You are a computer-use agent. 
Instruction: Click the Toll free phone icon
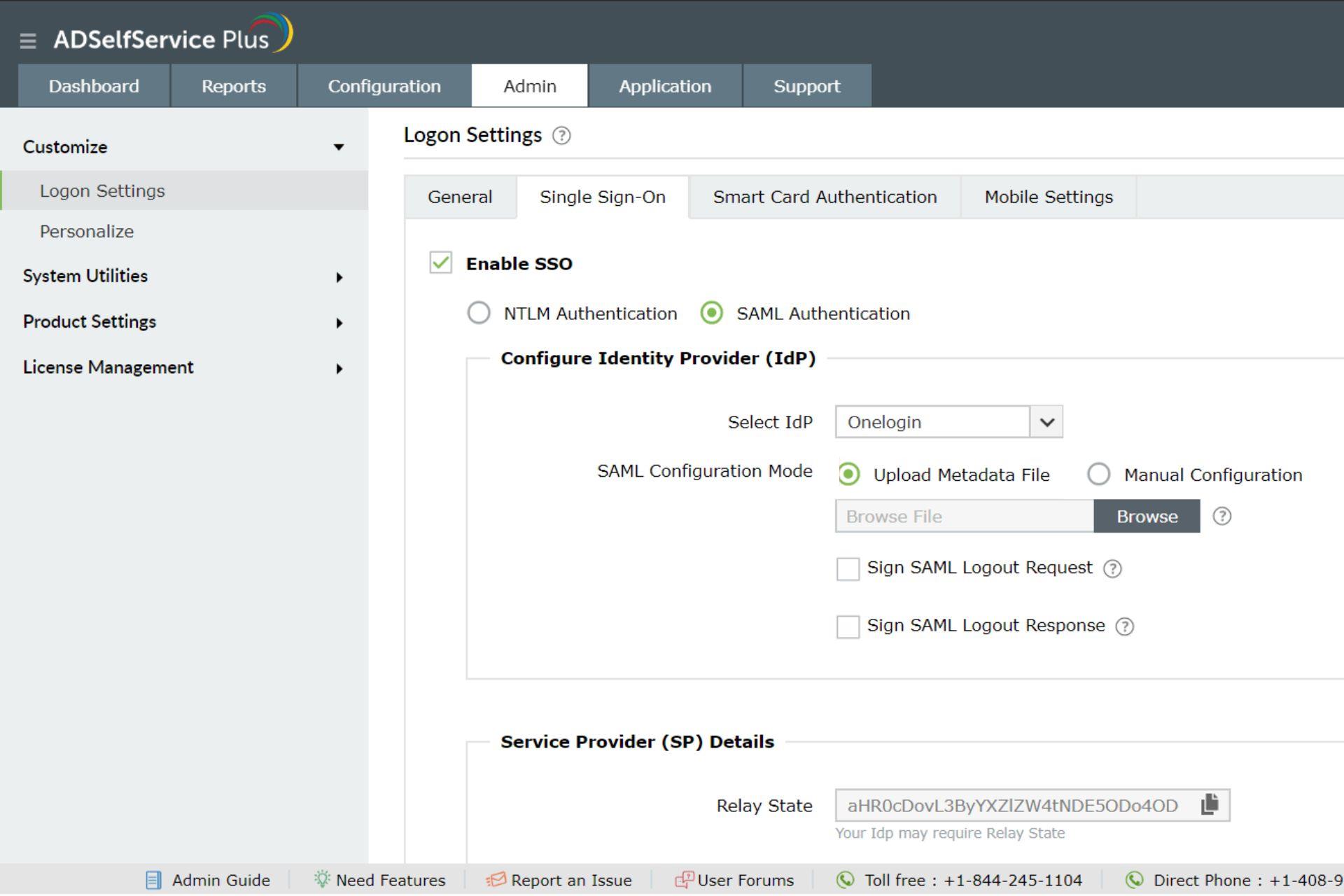tap(846, 880)
